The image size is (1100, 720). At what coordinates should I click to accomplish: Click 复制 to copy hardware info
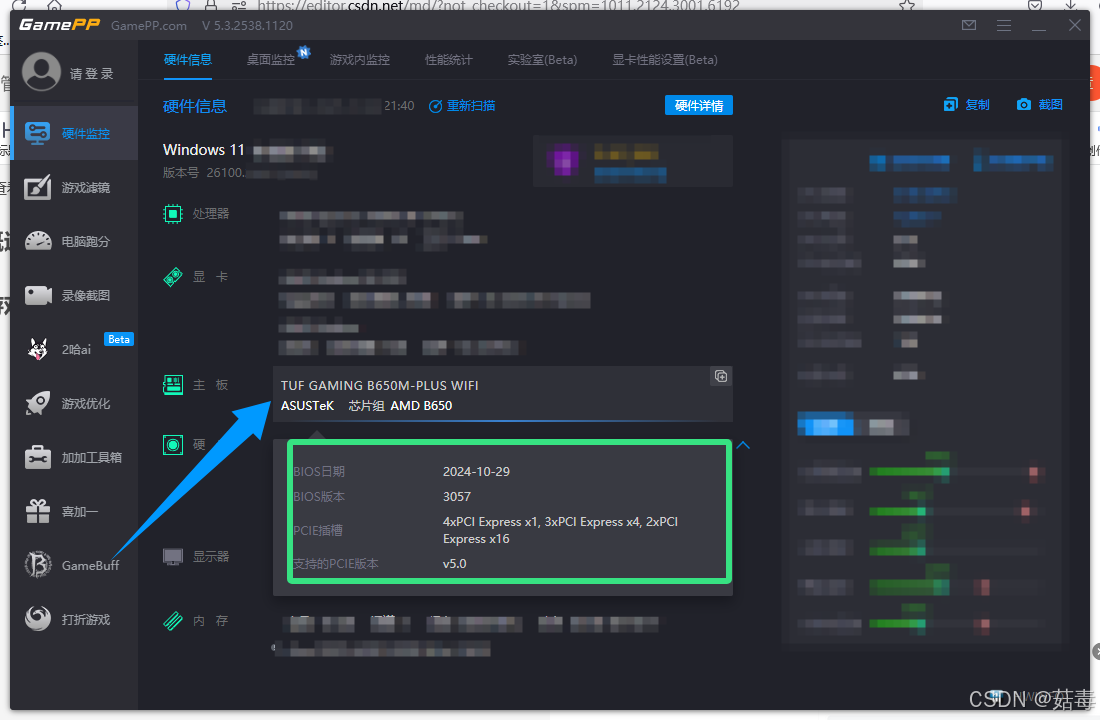click(966, 105)
